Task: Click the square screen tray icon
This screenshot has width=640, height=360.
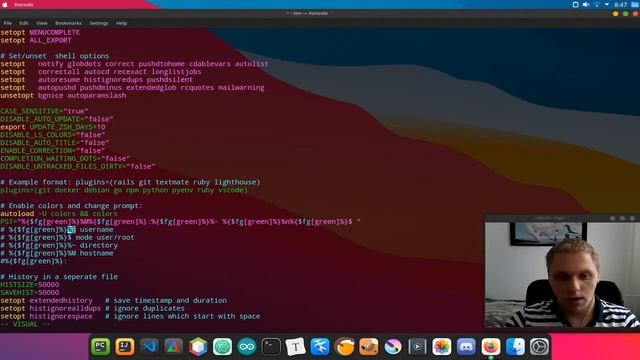Action: (x=576, y=4)
